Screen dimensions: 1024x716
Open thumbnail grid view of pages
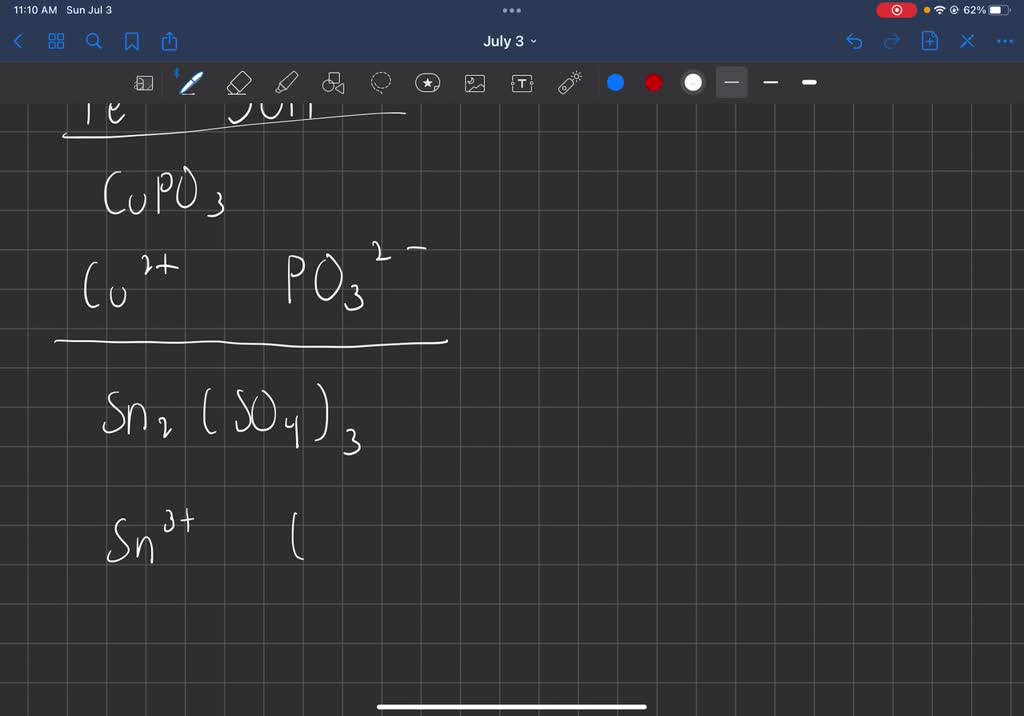[56, 42]
